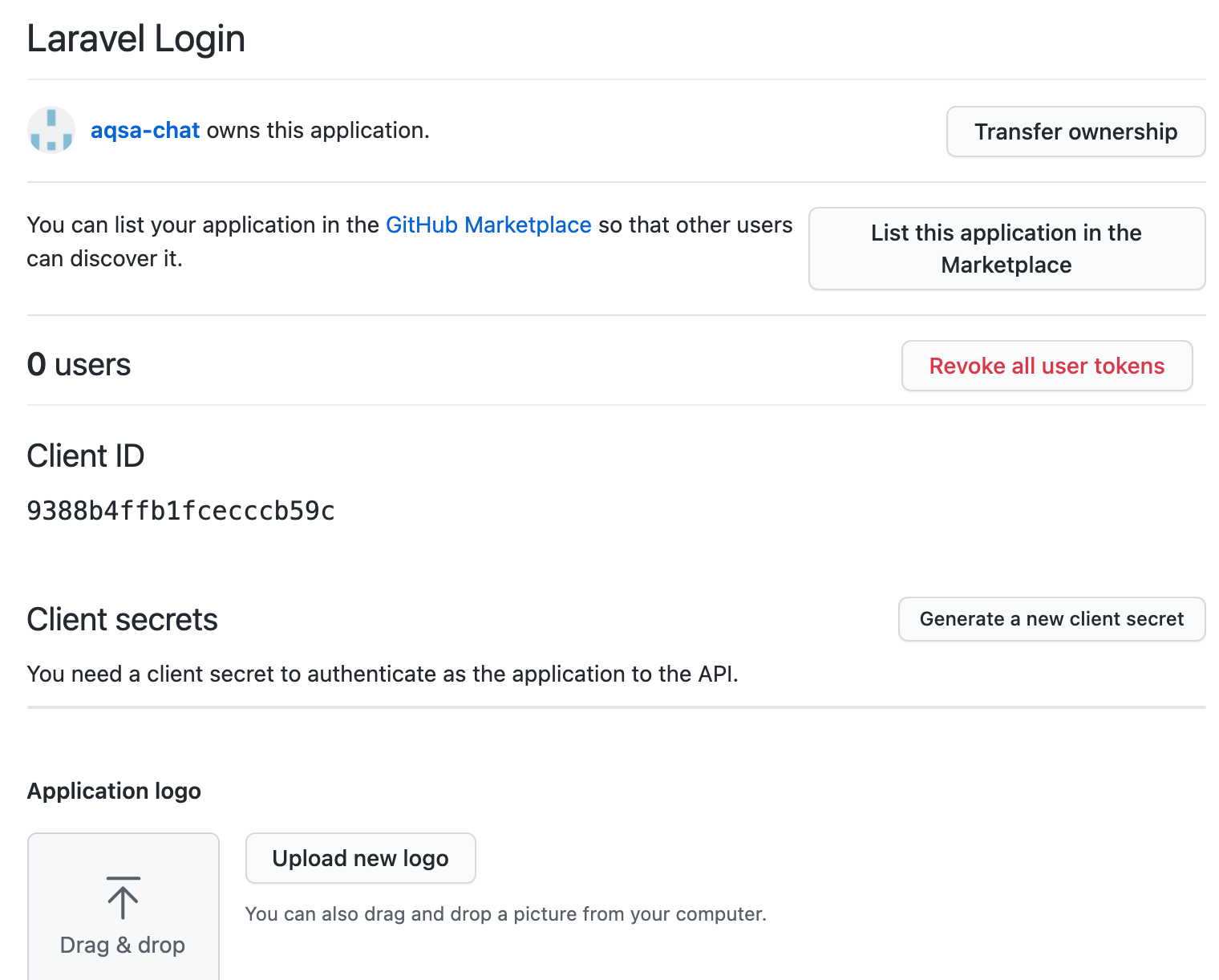Click the Drag & drop logo area
The height and width of the screenshot is (980, 1219).
(124, 906)
